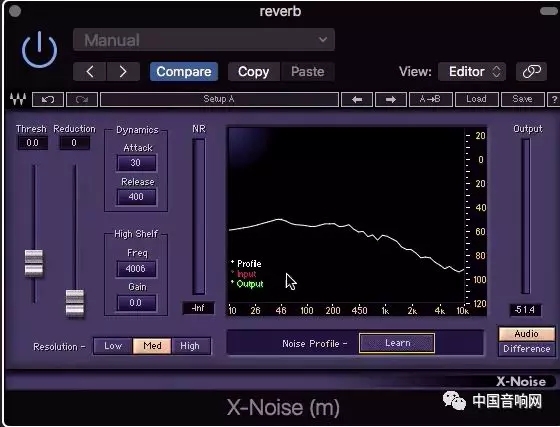The image size is (560, 427).
Task: Toggle the plugin power bypass button
Action: pyautogui.click(x=39, y=49)
